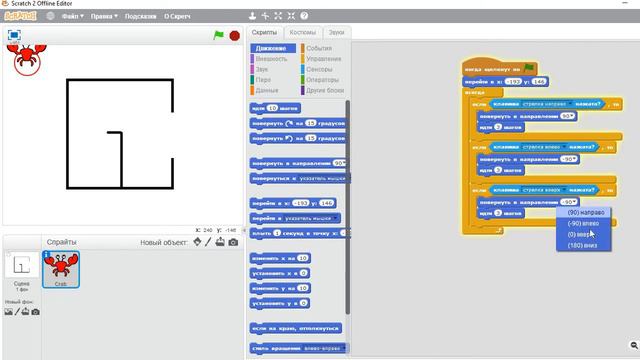Collapse stage with small arrow by coordinates
Image resolution: width=640 pixels, height=360 pixels.
tap(244, 230)
